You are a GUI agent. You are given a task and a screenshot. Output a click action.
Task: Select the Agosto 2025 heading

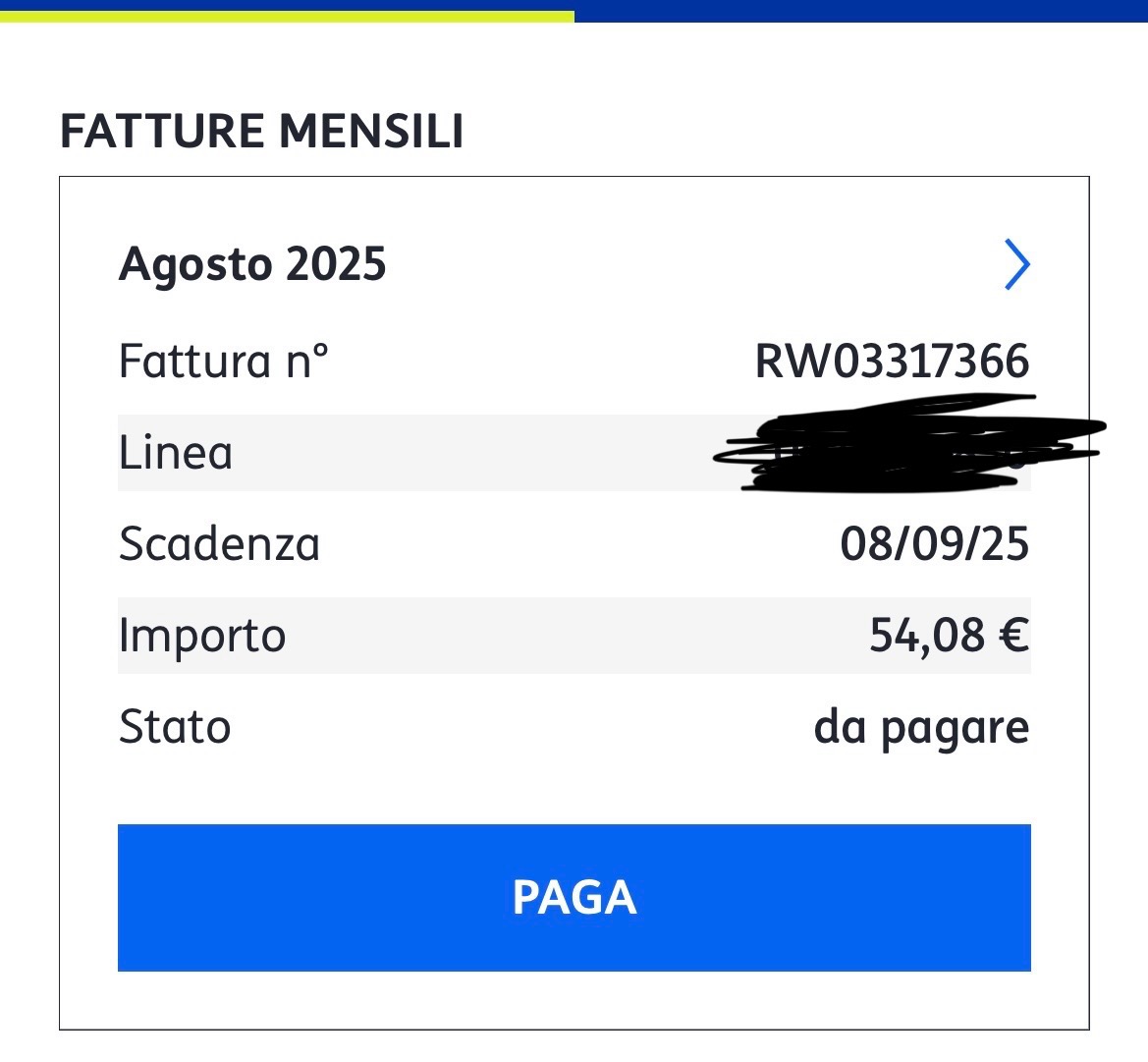point(251,264)
